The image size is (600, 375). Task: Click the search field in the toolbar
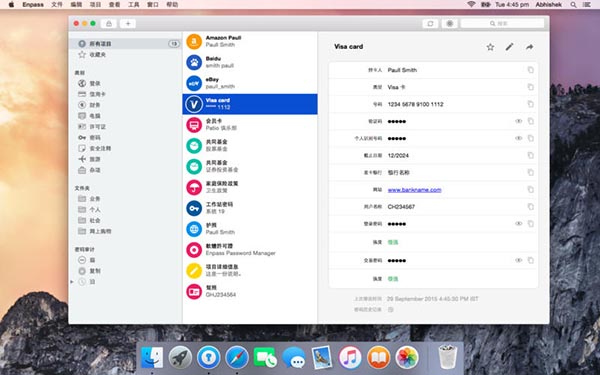tap(502, 24)
